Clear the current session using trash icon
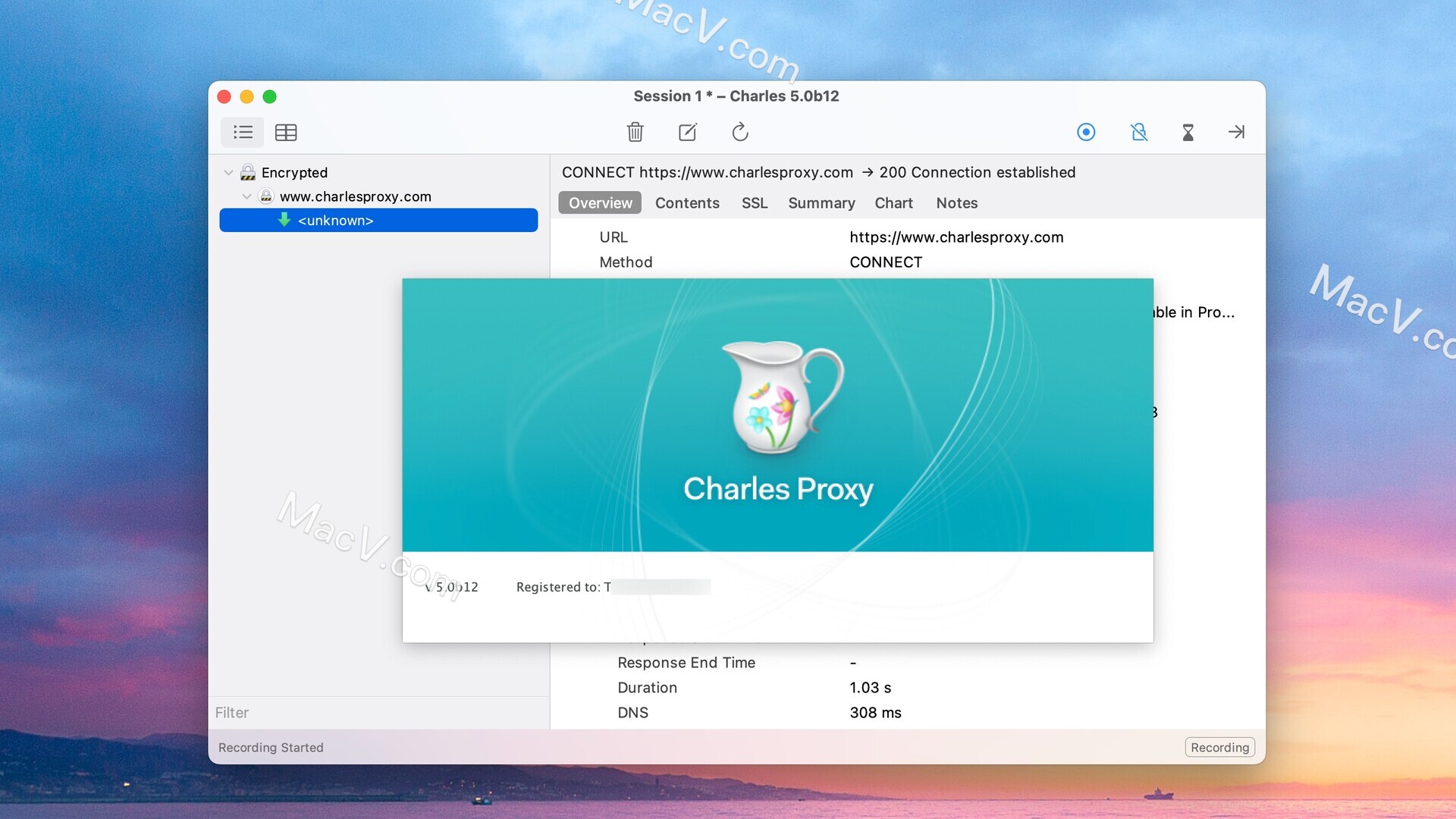Image resolution: width=1456 pixels, height=819 pixels. [635, 132]
